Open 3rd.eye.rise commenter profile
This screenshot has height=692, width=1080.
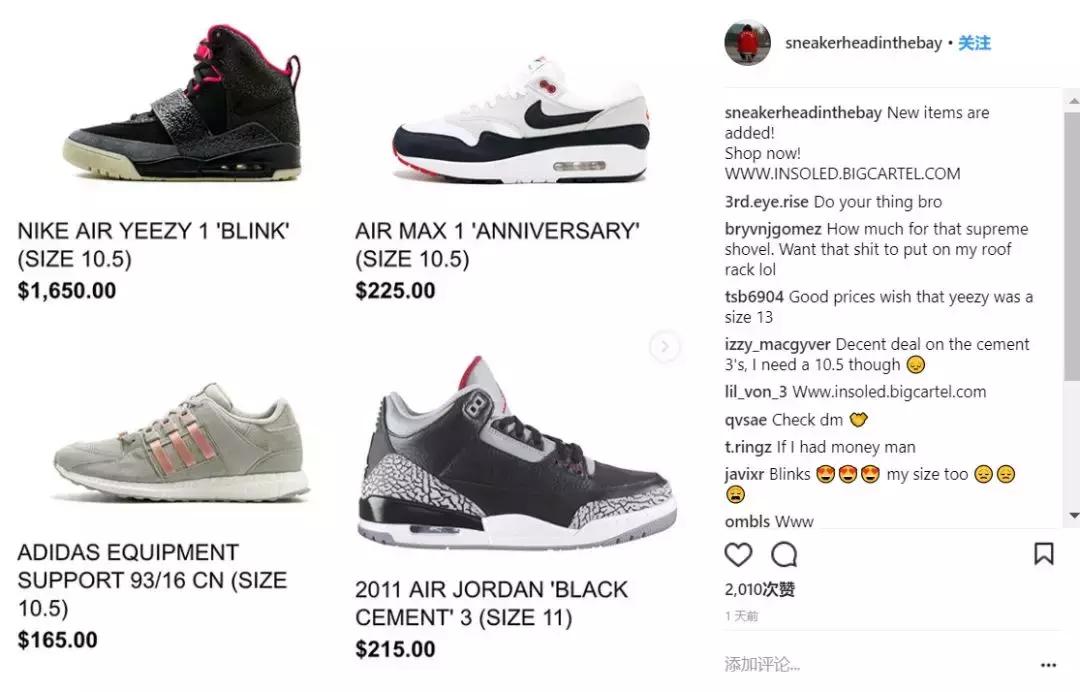[766, 202]
